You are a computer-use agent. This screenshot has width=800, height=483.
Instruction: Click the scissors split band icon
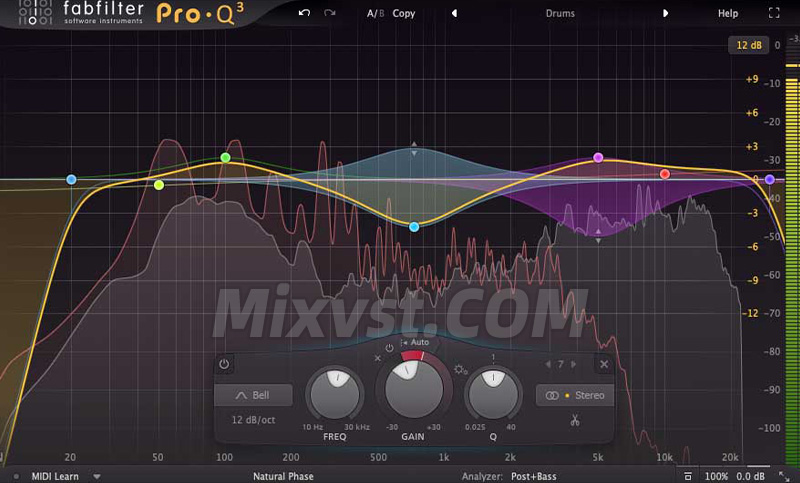point(575,420)
